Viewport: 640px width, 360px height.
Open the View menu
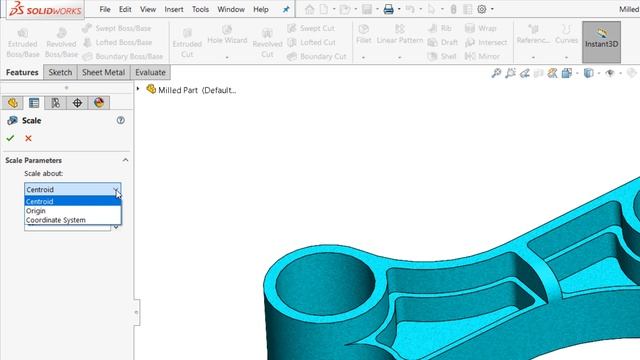click(148, 9)
